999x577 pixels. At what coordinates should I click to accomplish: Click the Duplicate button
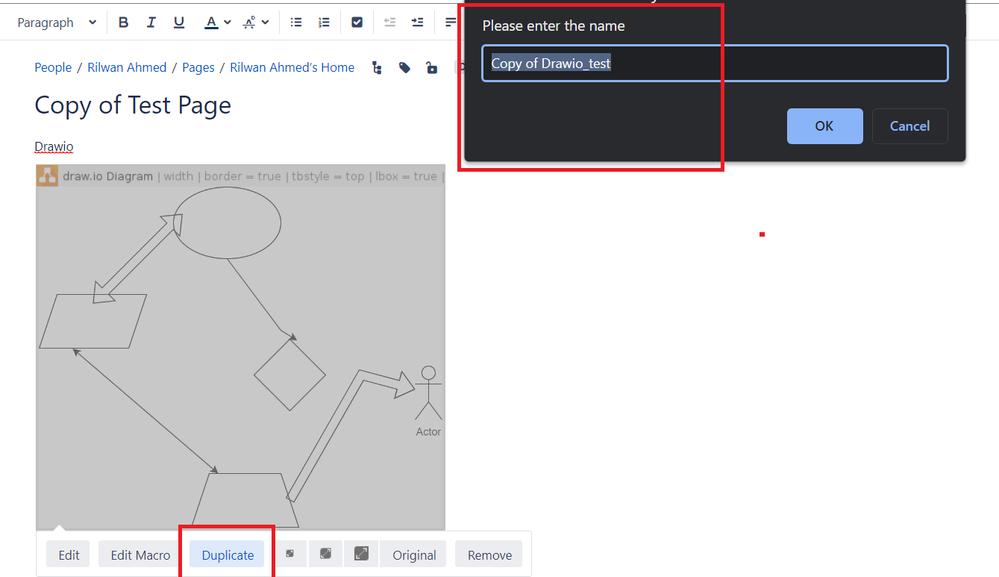coord(227,555)
